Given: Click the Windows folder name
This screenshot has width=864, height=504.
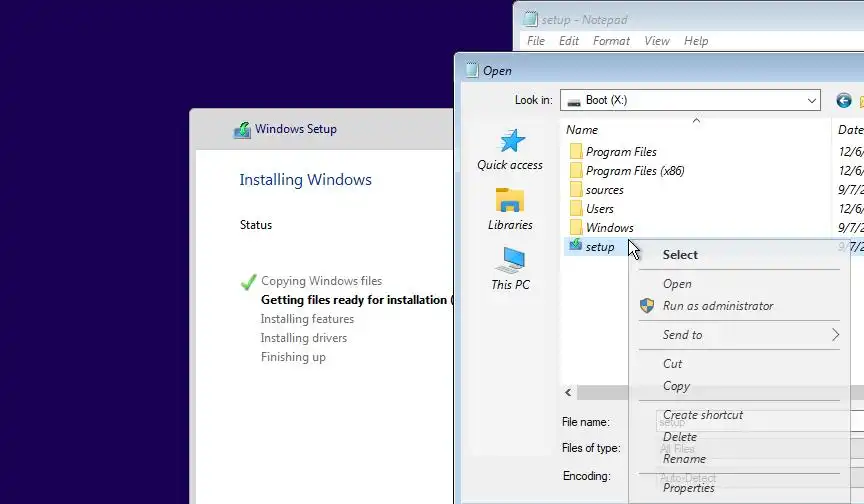Looking at the screenshot, I should tap(609, 227).
